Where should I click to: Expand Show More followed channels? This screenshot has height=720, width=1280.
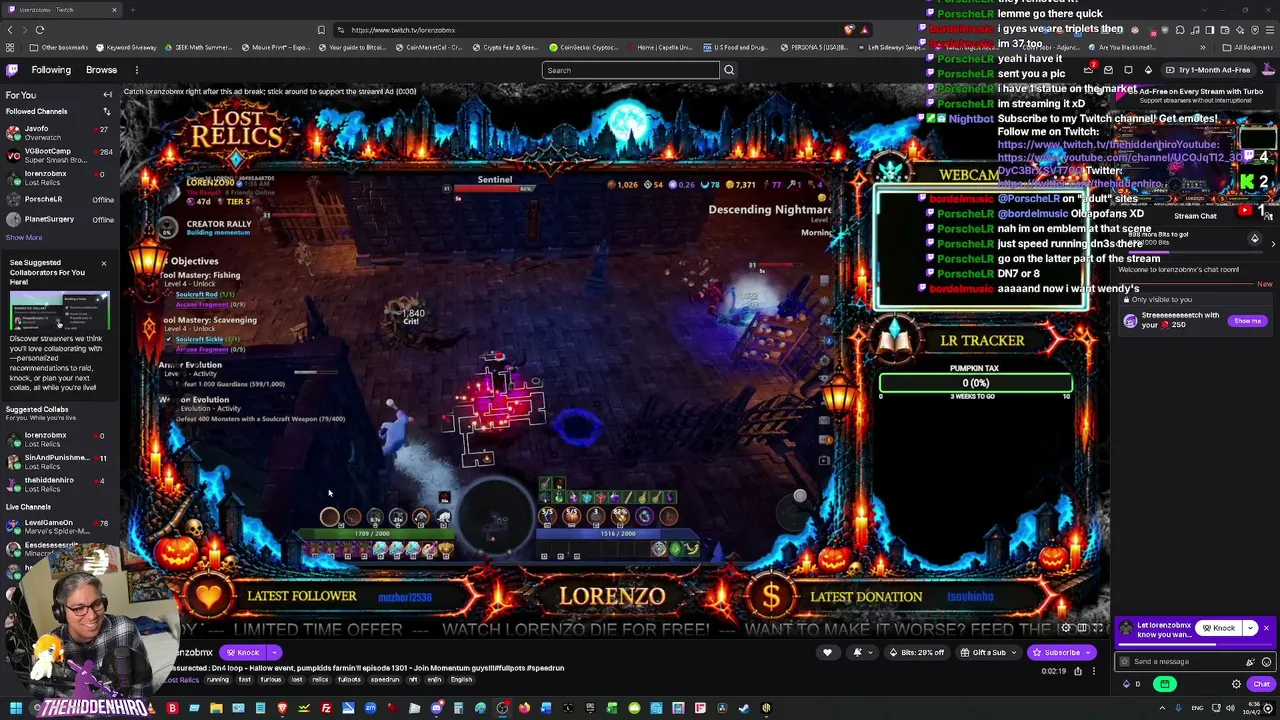[24, 238]
